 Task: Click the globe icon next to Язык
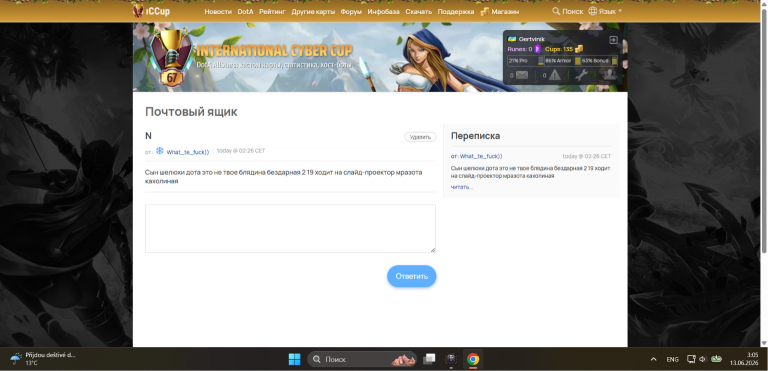coord(593,11)
